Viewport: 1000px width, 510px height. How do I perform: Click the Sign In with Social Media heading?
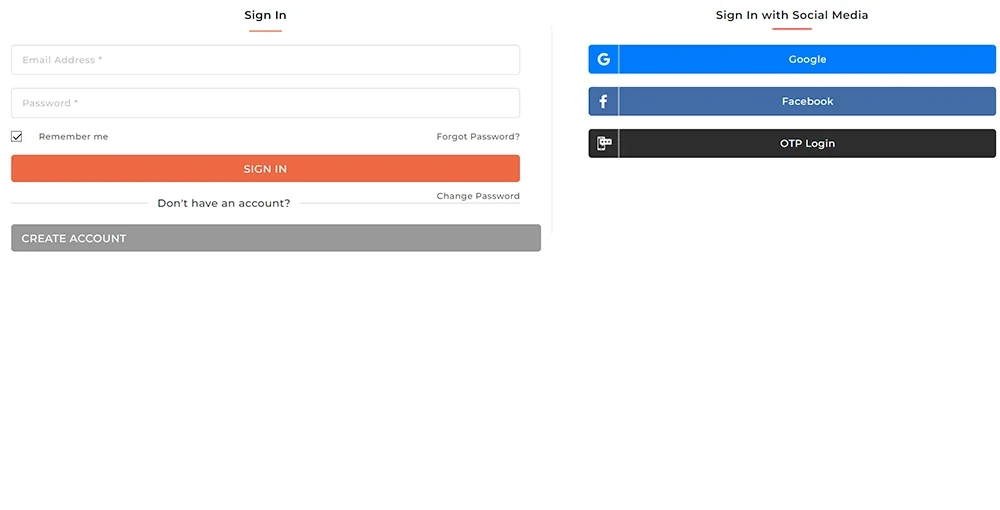tap(791, 15)
